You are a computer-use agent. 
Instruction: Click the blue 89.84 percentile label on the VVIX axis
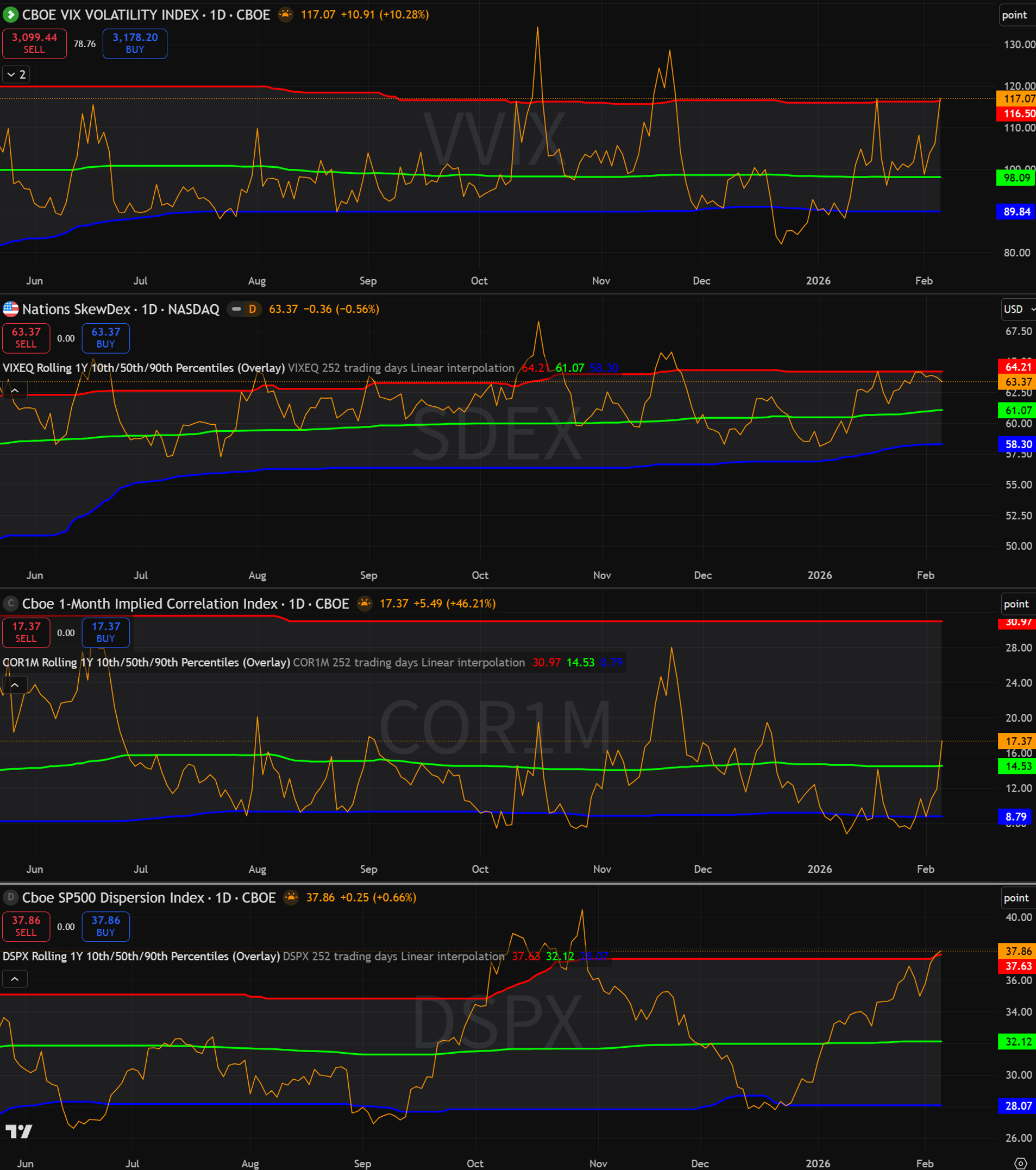click(x=1016, y=211)
